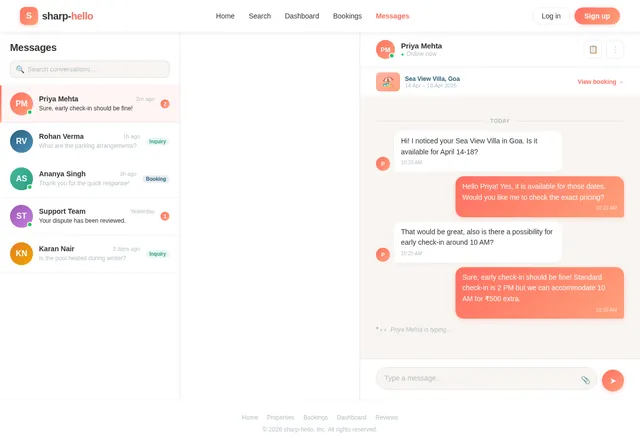Click the Sea View Villa thumbnail

click(x=388, y=82)
